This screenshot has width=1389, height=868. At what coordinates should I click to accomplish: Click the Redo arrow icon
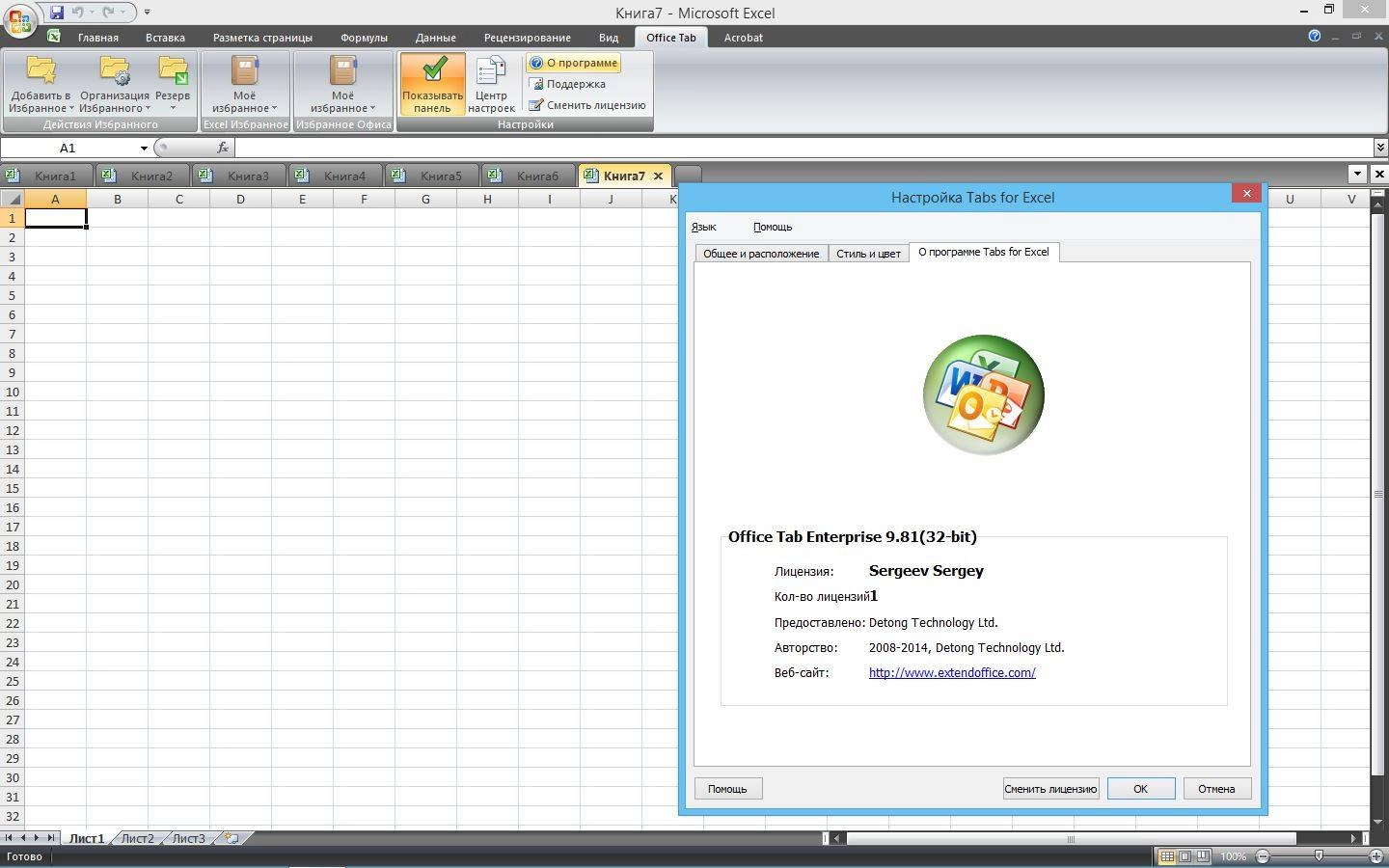coord(109,13)
